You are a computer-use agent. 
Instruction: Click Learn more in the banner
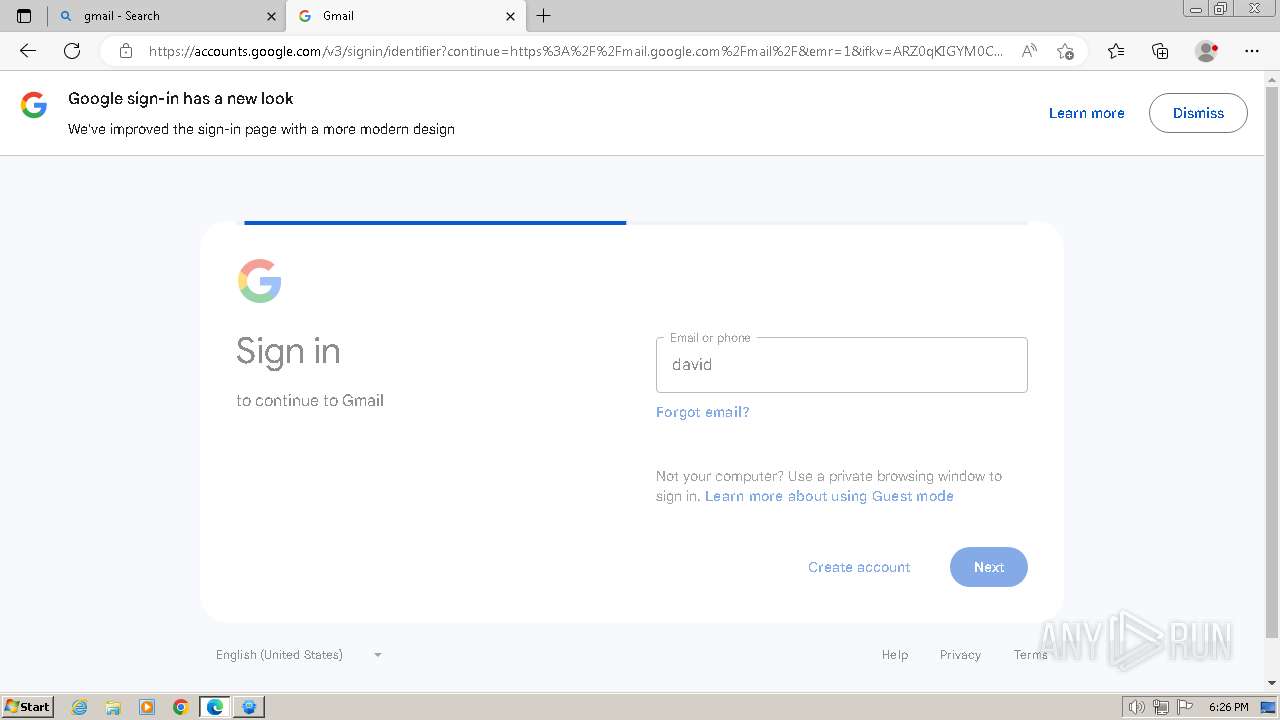1086,113
